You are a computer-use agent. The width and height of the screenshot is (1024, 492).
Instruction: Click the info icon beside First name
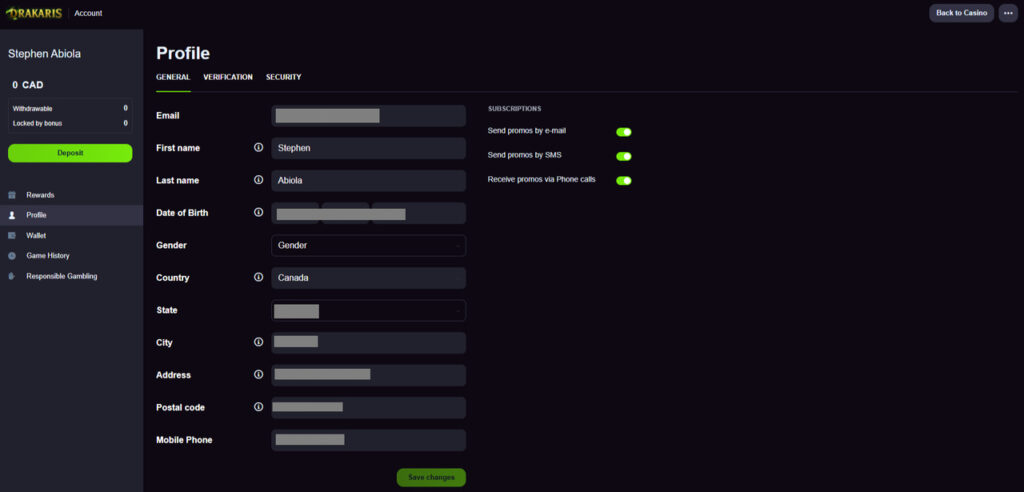[x=259, y=148]
